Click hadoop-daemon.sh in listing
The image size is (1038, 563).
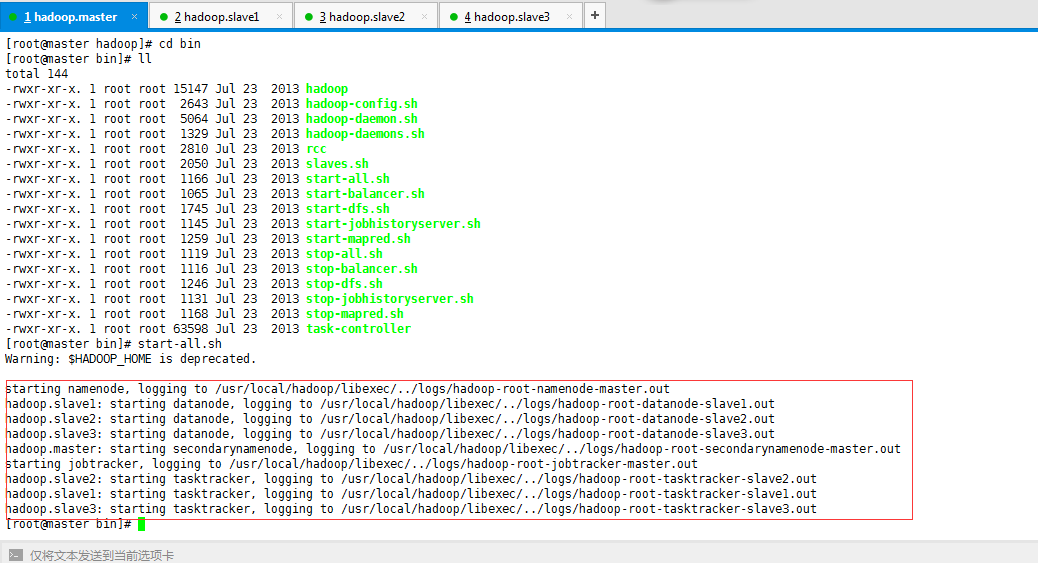[x=361, y=119]
